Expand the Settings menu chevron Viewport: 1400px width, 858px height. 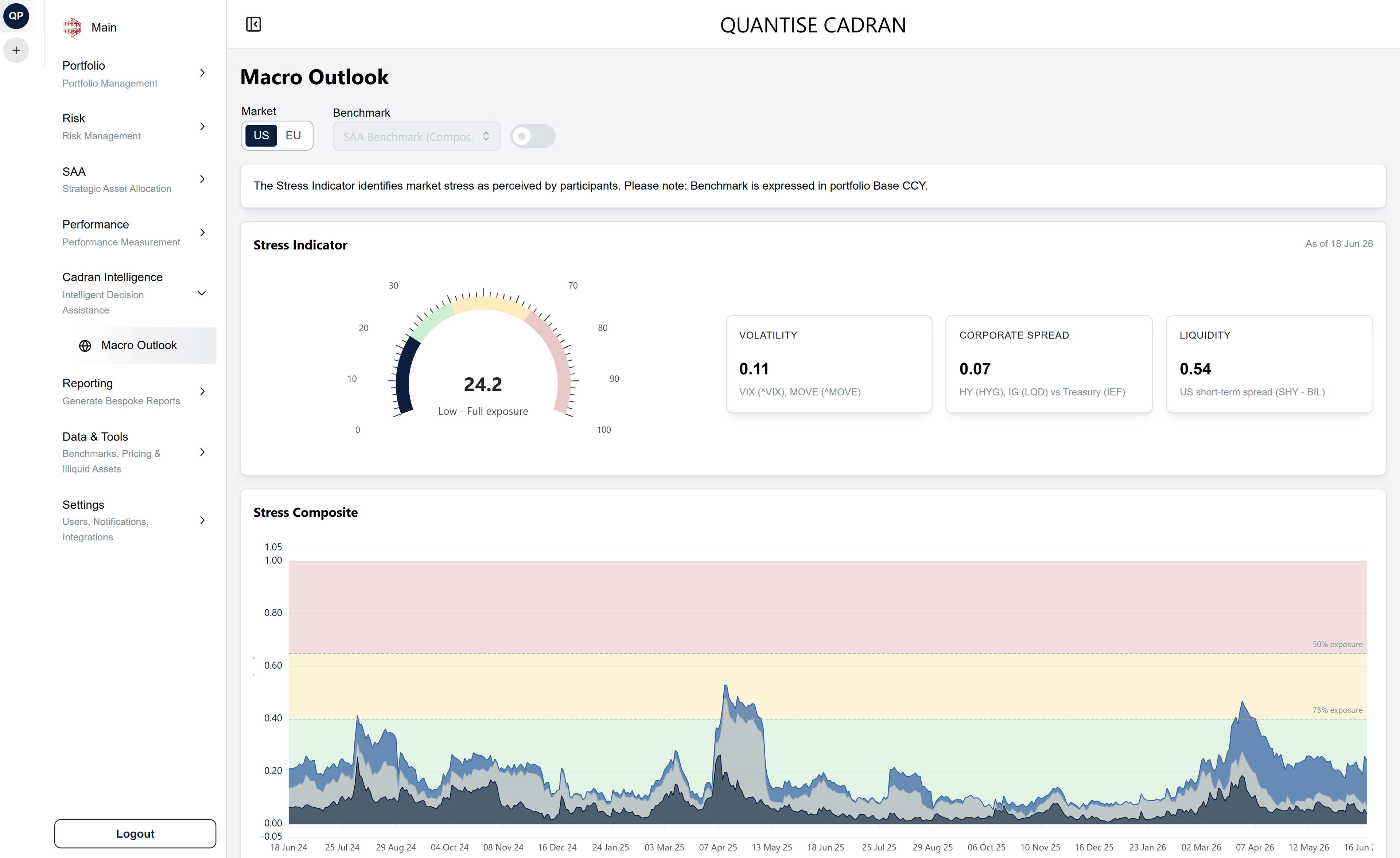click(202, 520)
